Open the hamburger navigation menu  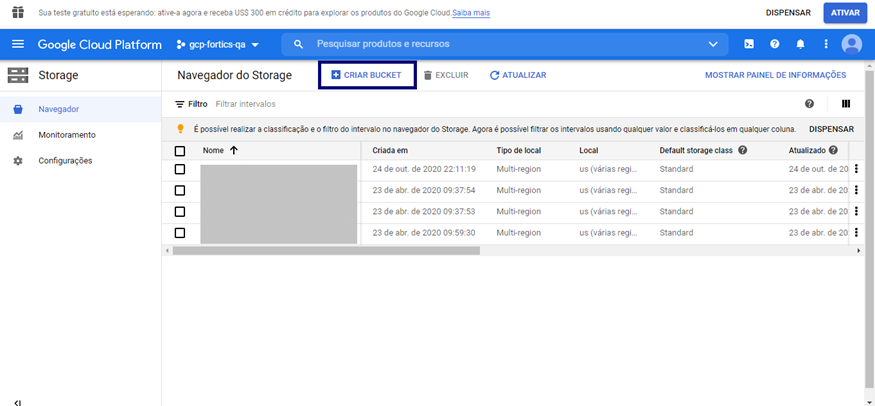[x=18, y=44]
